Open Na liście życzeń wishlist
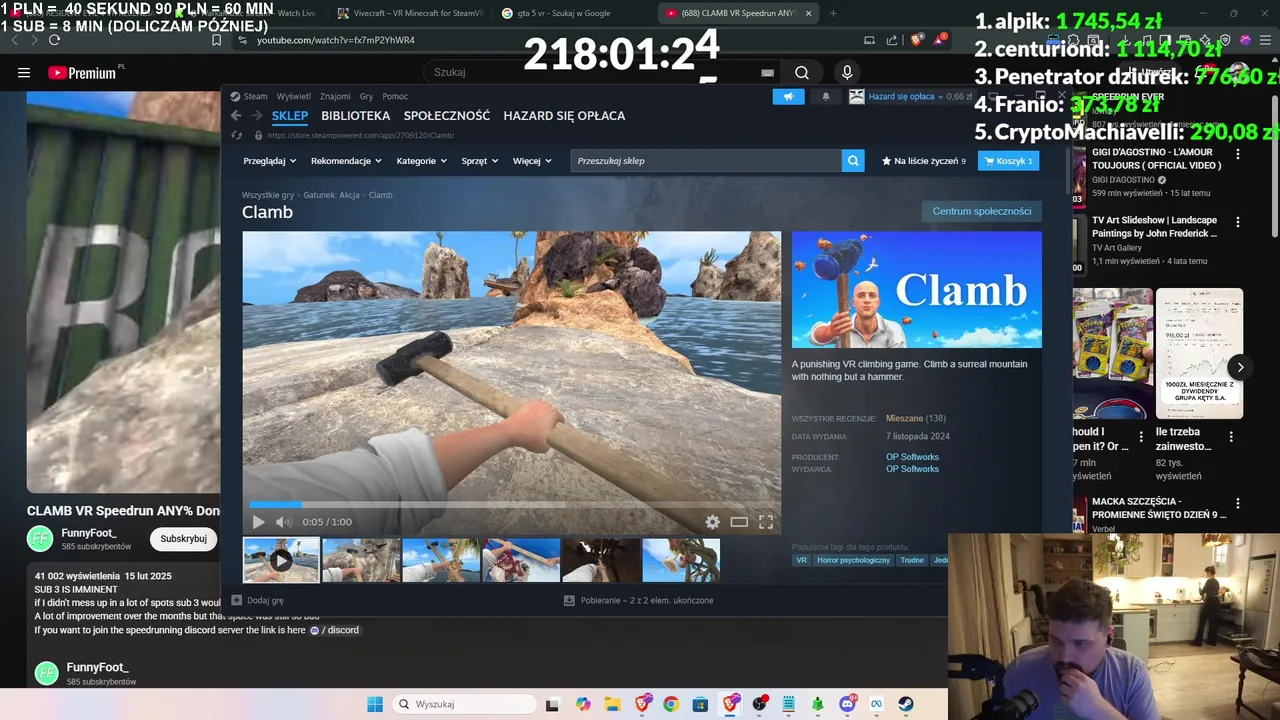The width and height of the screenshot is (1280, 720). (923, 161)
